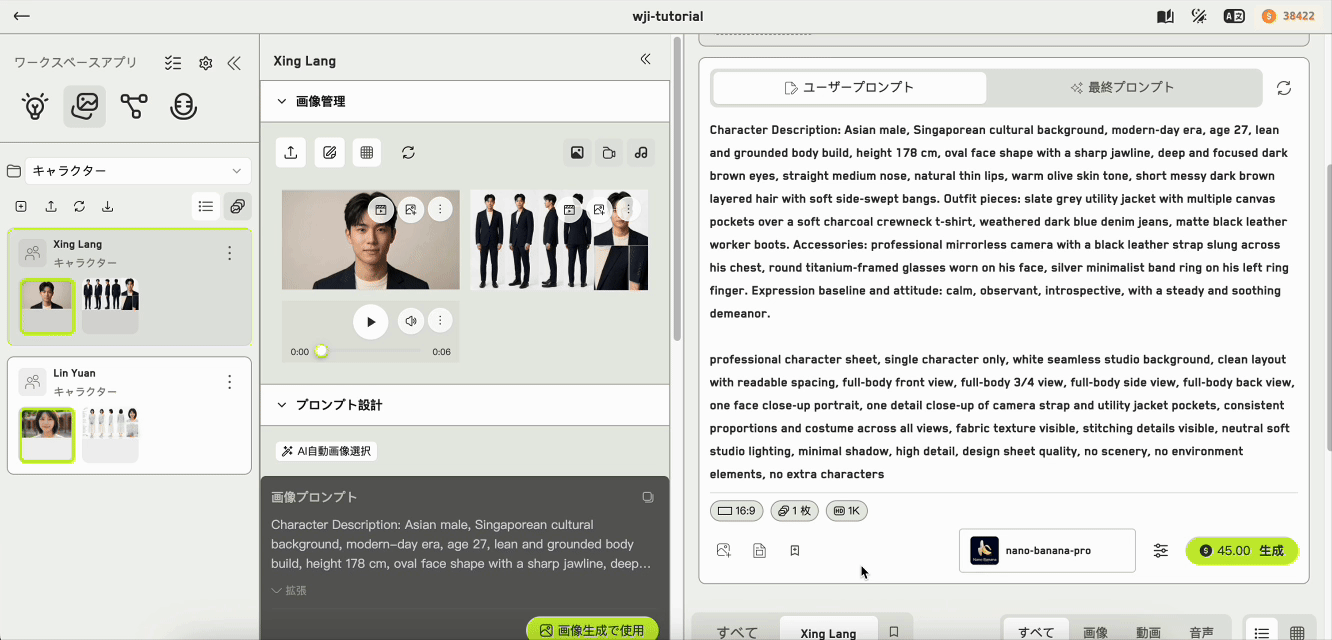This screenshot has height=640, width=1332.
Task: Open the language translation icon
Action: point(1234,16)
